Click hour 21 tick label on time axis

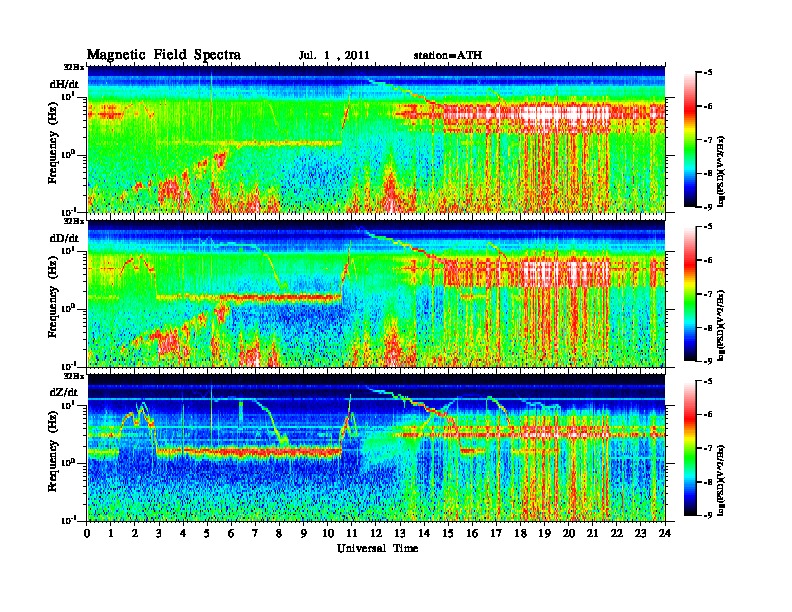[592, 533]
